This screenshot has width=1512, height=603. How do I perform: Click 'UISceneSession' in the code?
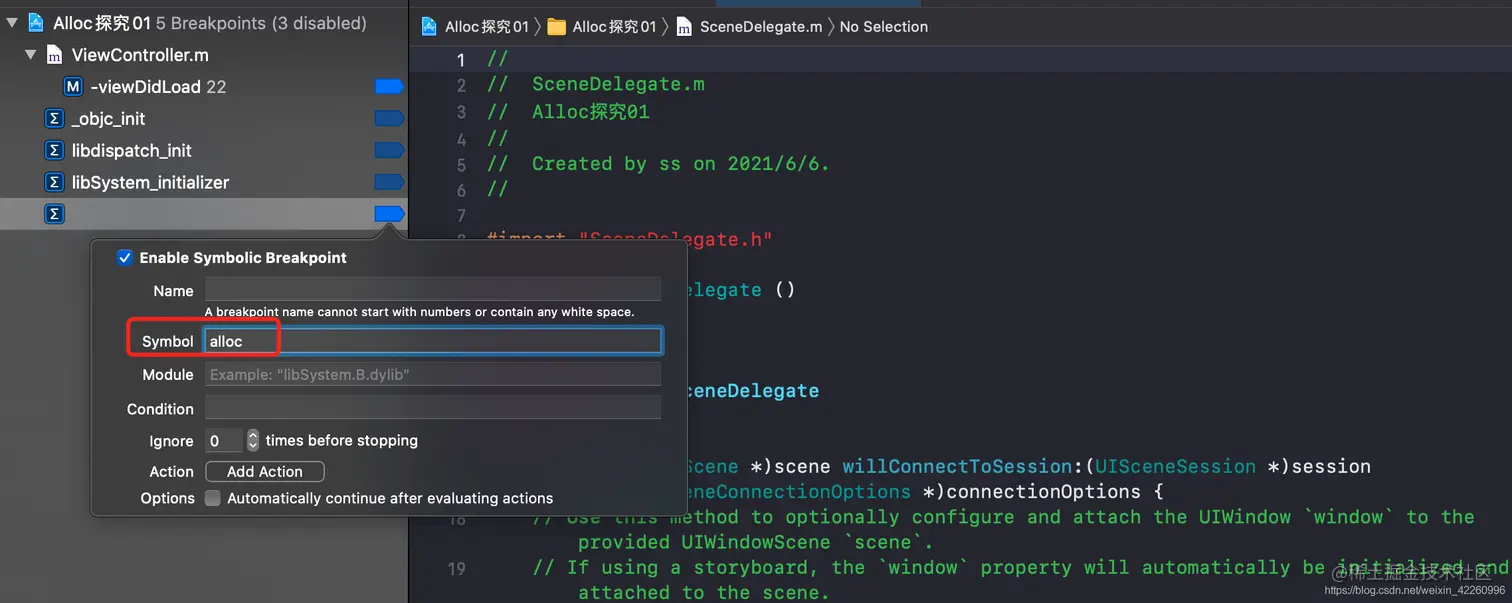tap(1175, 466)
